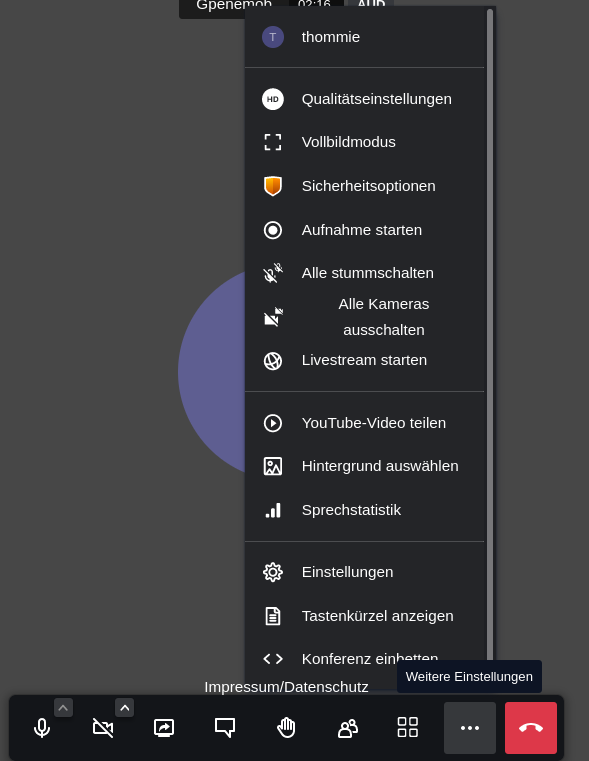Switch to tile view grid icon
This screenshot has height=761, width=589.
tap(408, 728)
